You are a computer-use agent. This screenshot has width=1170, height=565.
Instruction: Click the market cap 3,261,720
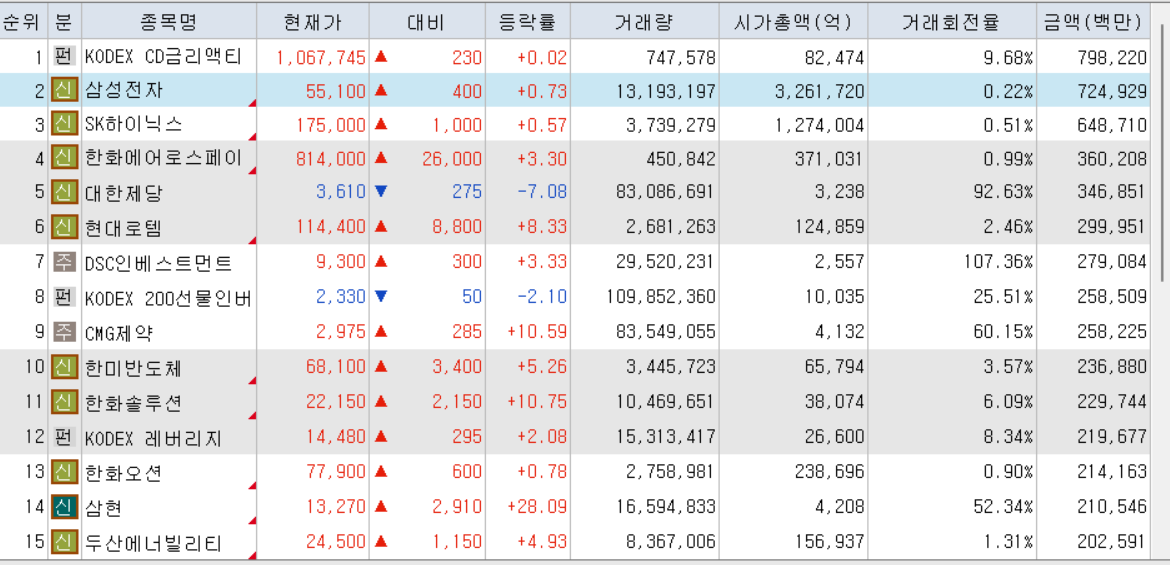point(819,92)
